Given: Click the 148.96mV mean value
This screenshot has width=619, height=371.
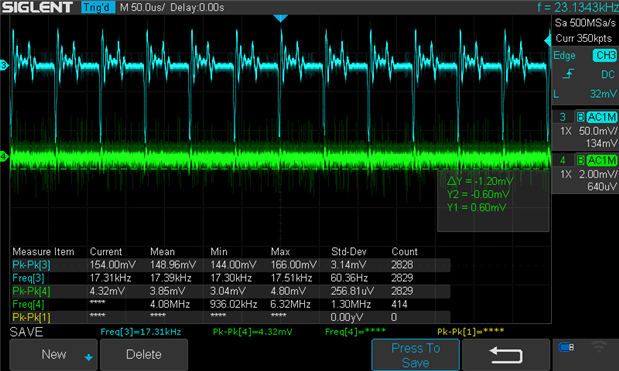Looking at the screenshot, I should click(173, 265).
